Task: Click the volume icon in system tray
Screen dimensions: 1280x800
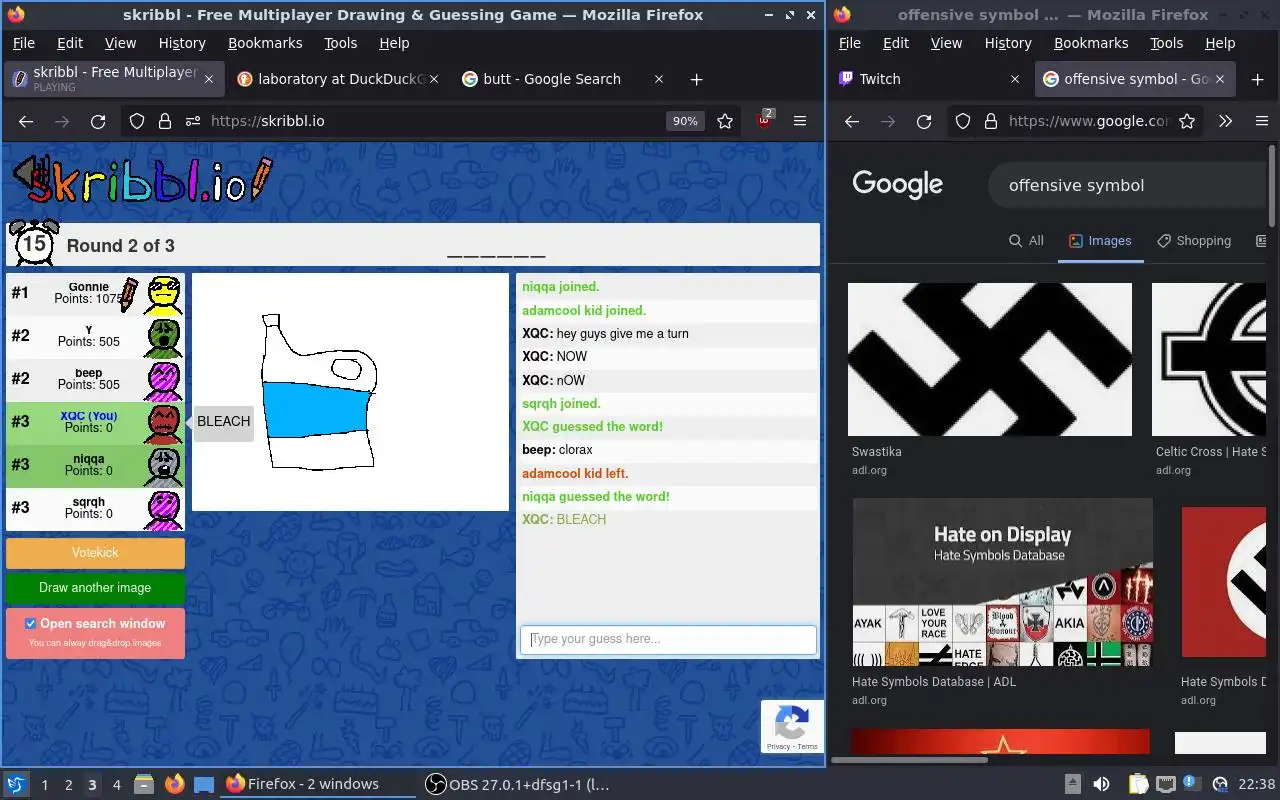Action: click(1101, 784)
